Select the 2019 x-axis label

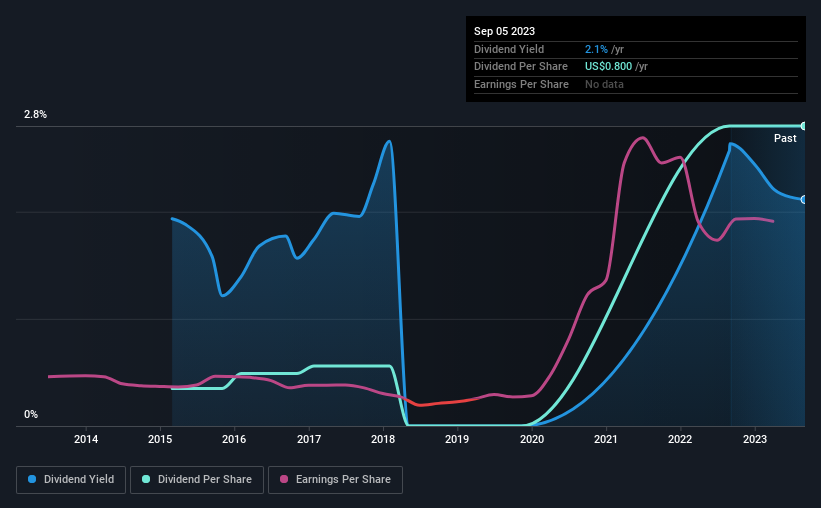coord(457,439)
